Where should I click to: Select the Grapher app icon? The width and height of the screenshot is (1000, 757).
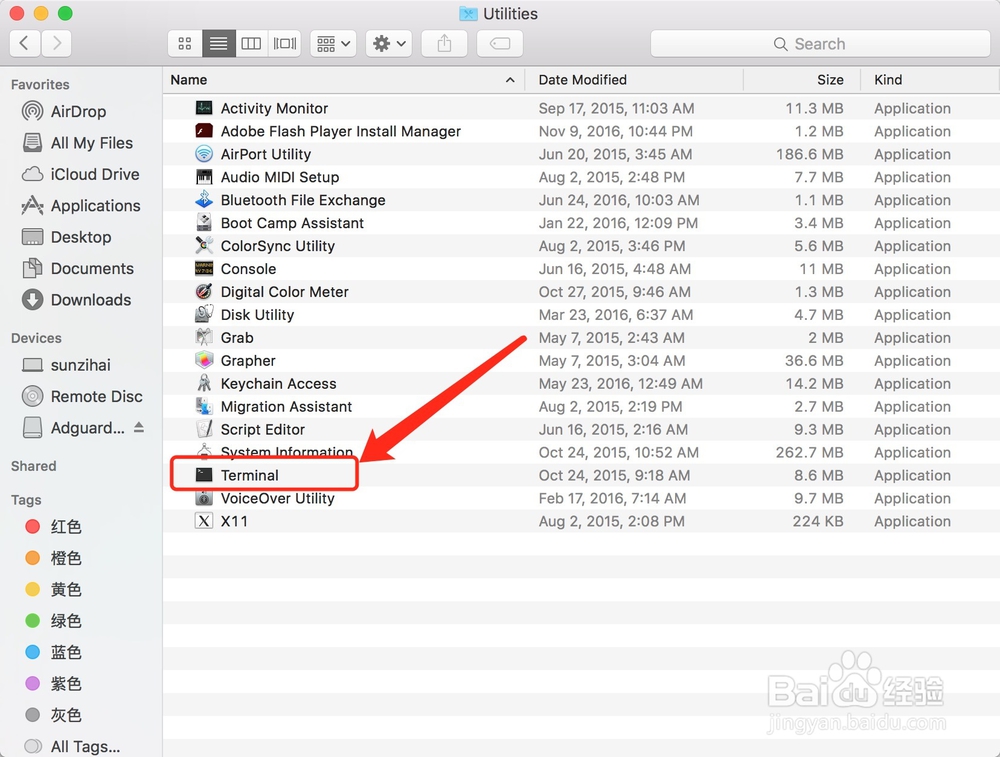(204, 360)
